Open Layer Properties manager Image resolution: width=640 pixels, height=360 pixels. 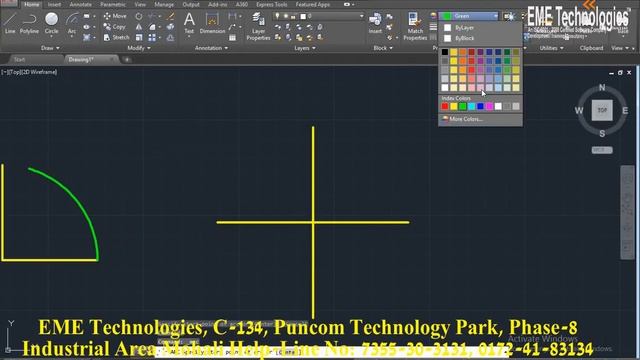[258, 26]
